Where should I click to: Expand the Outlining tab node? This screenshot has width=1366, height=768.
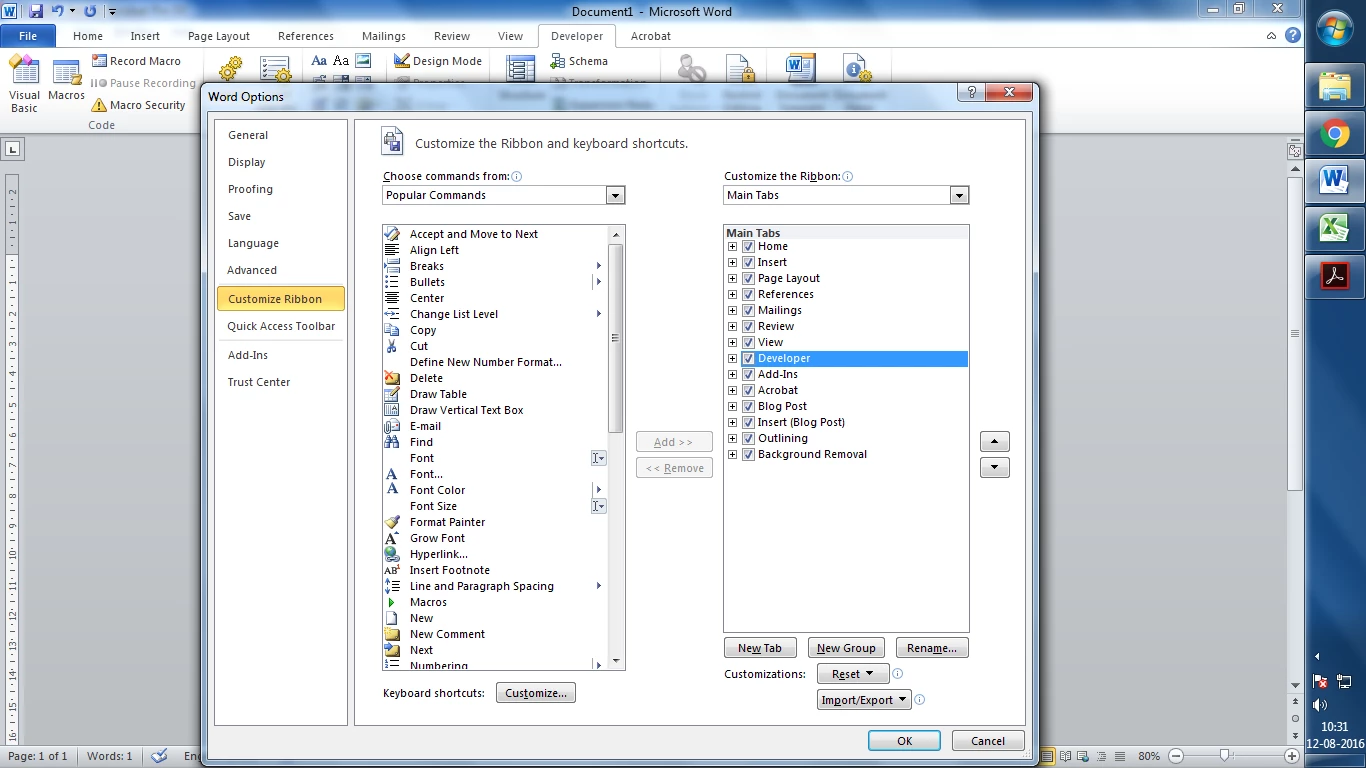(x=733, y=438)
